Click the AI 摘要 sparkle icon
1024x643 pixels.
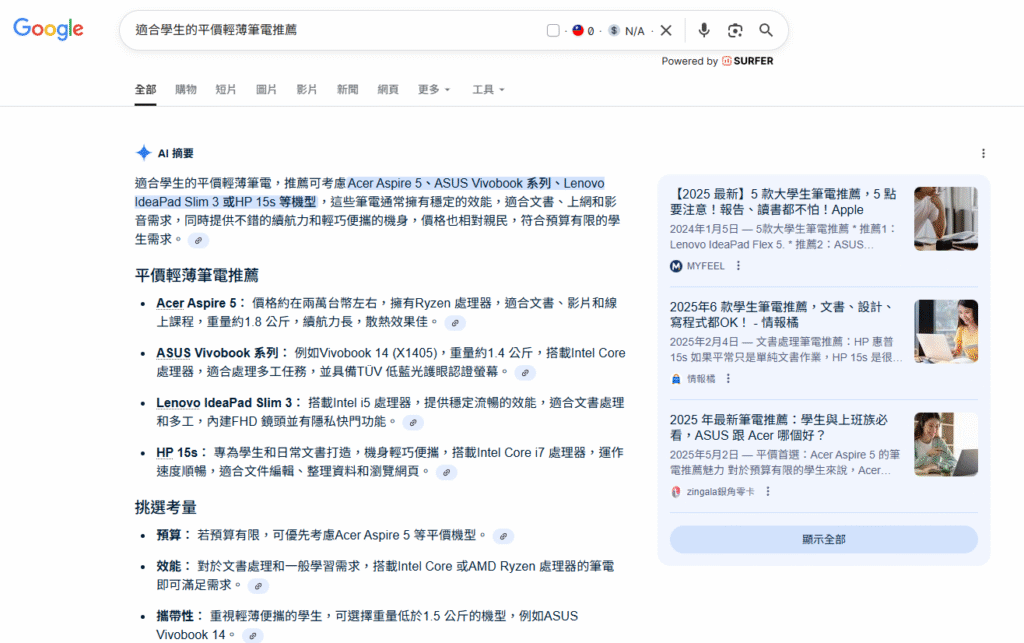point(143,152)
